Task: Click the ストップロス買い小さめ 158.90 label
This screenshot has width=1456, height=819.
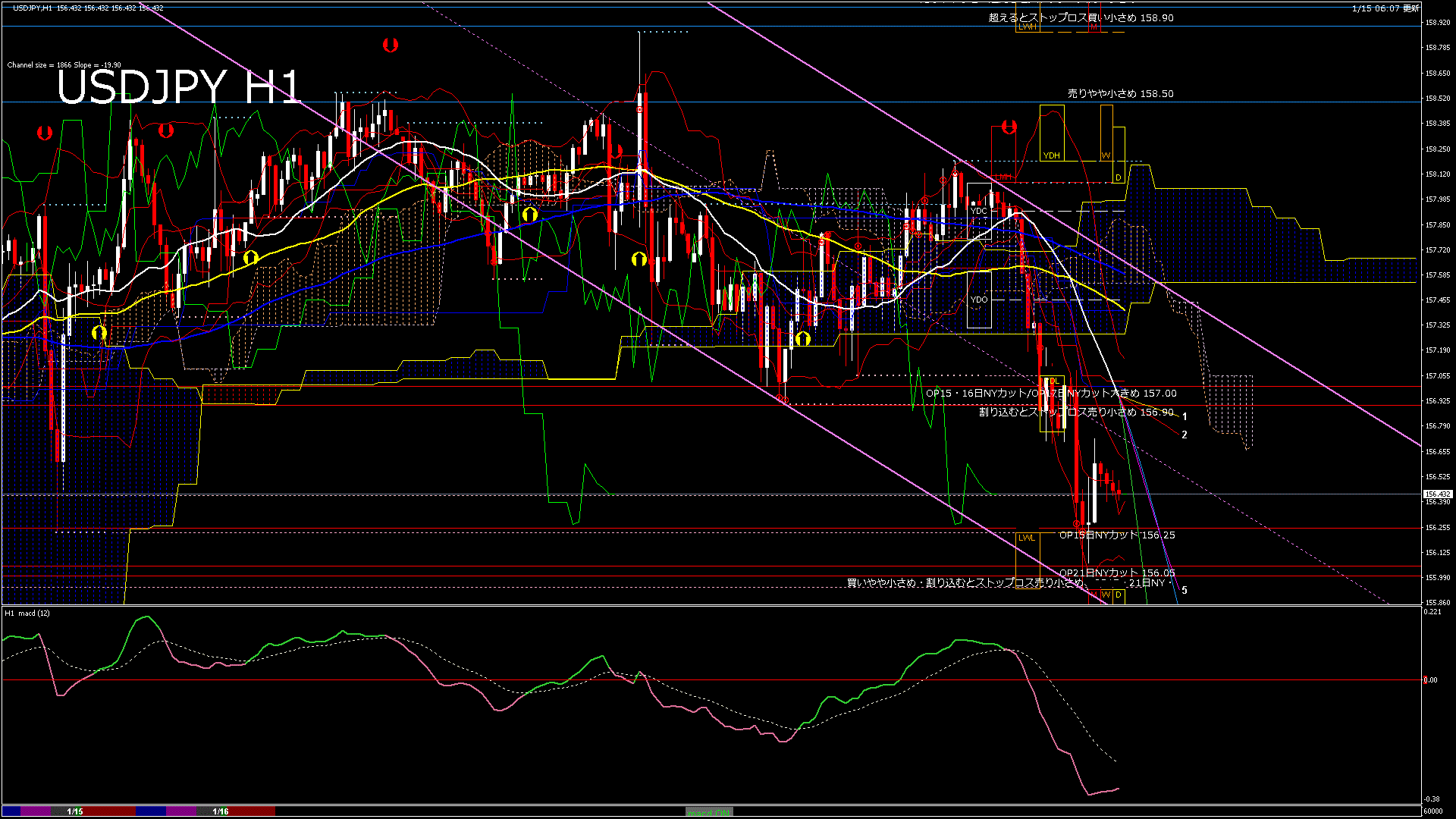Action: (x=1081, y=17)
